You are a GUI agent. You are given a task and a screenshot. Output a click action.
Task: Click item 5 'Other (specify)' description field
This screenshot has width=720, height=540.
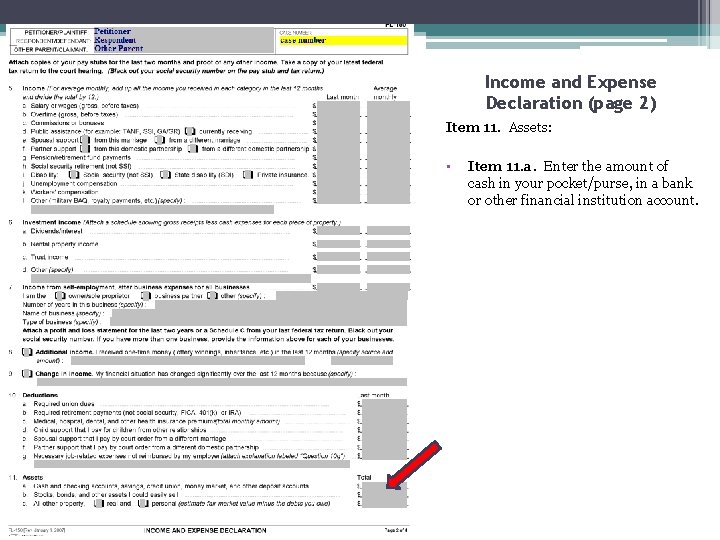152,209
